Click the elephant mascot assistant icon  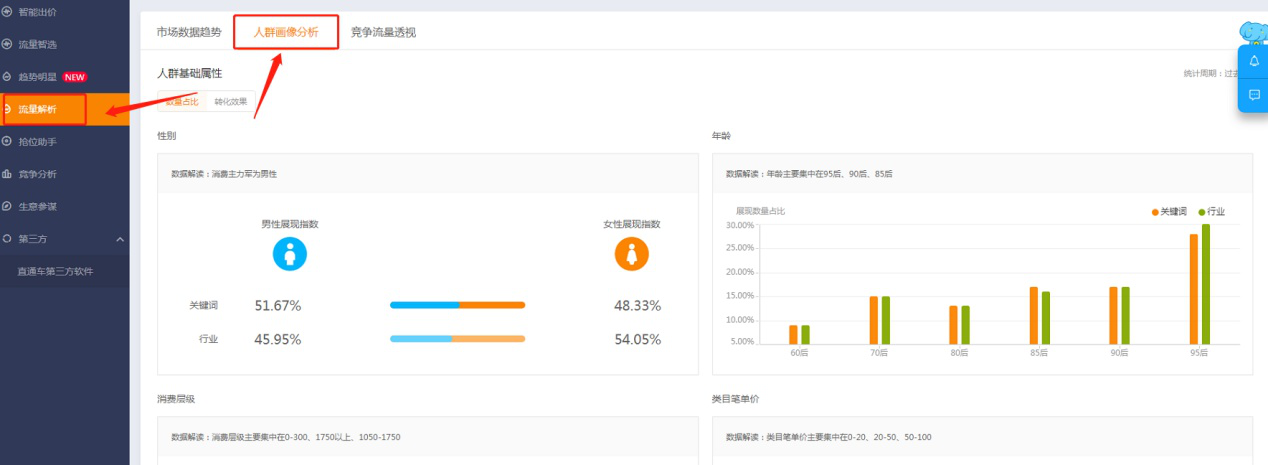pos(1253,32)
